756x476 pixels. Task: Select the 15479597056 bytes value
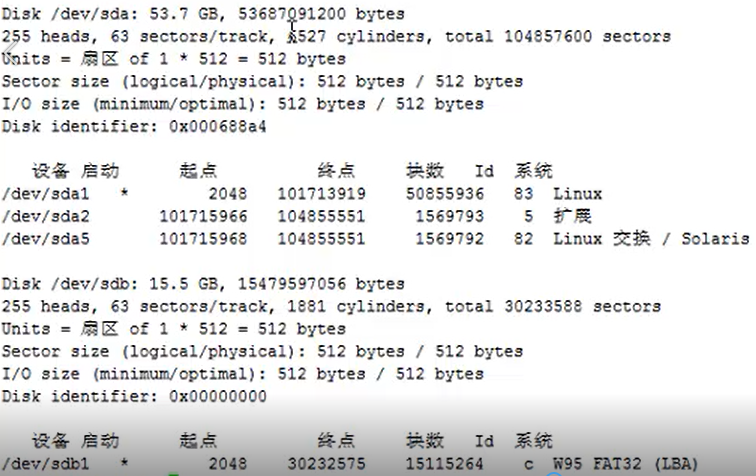click(x=321, y=284)
